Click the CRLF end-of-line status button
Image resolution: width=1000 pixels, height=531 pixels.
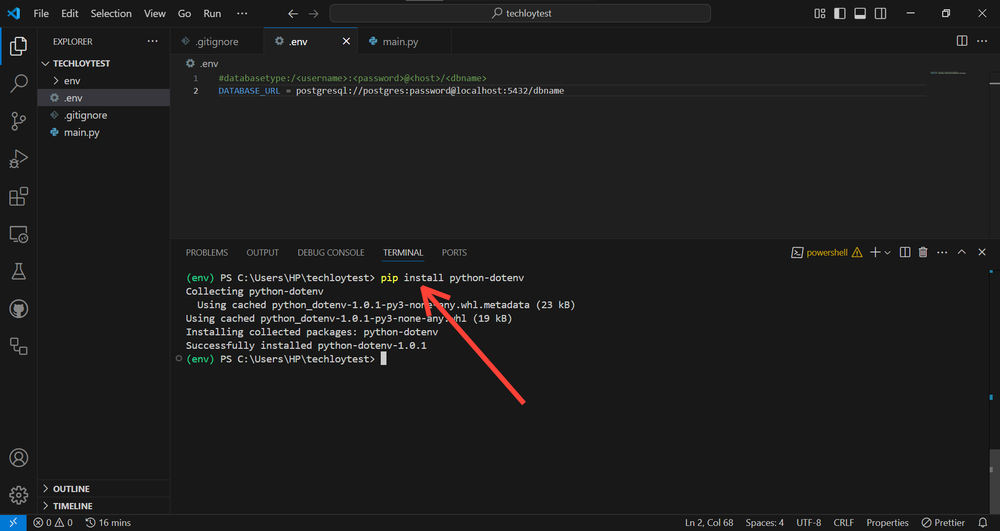844,522
